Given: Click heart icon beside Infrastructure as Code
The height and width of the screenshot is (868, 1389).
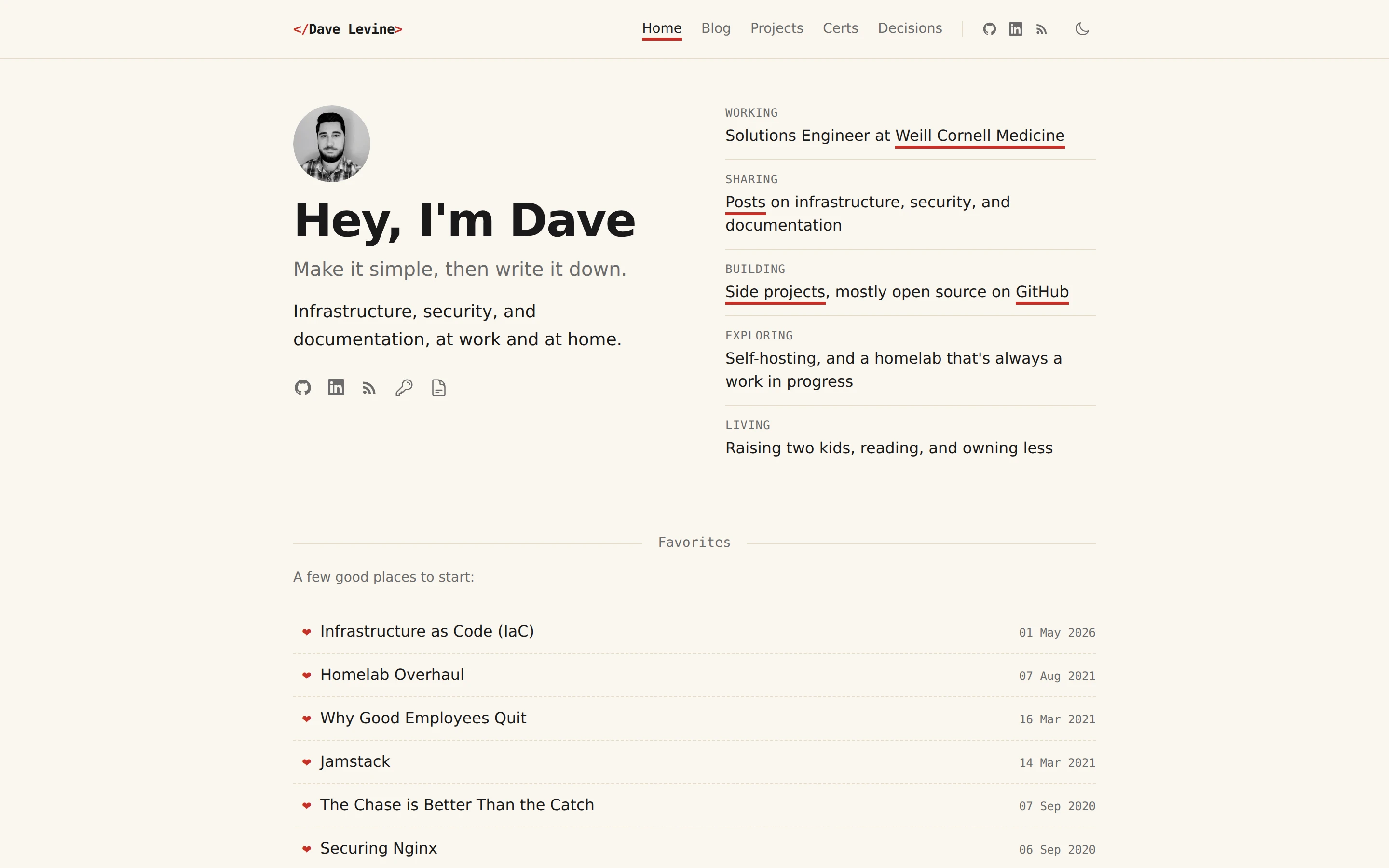Looking at the screenshot, I should click(307, 632).
